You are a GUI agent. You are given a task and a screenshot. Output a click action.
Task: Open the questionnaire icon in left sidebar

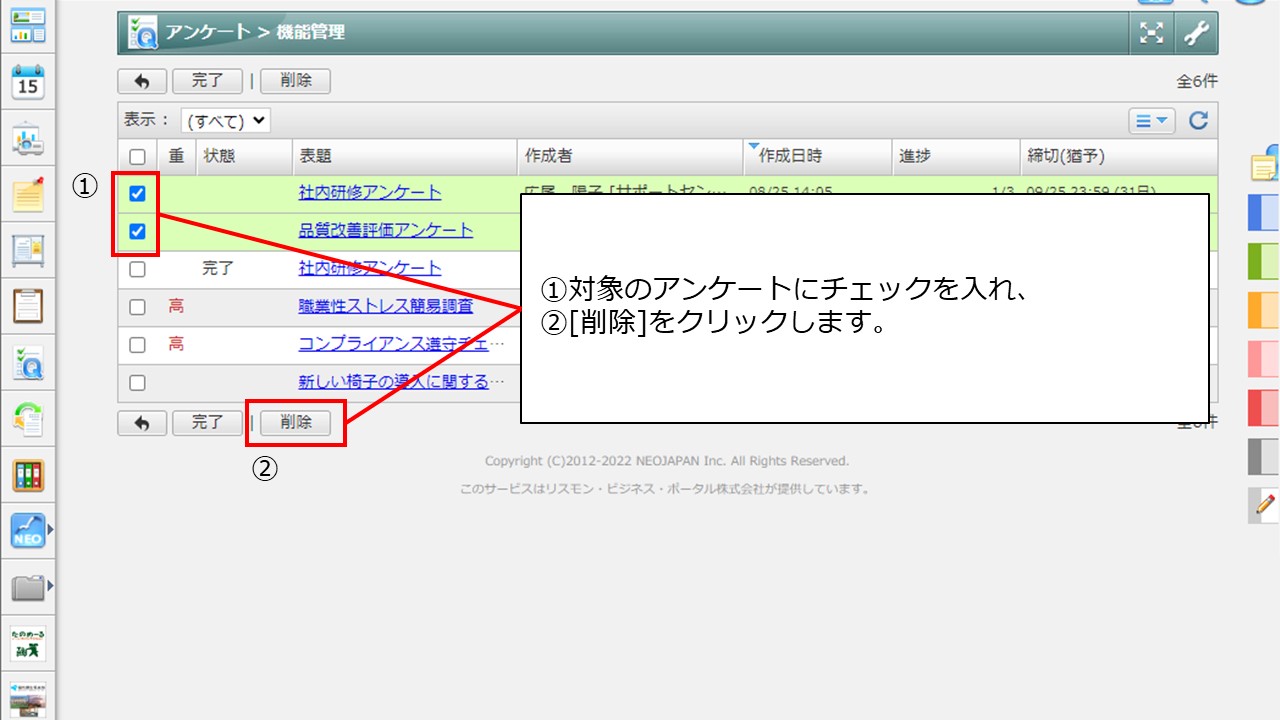pos(28,364)
